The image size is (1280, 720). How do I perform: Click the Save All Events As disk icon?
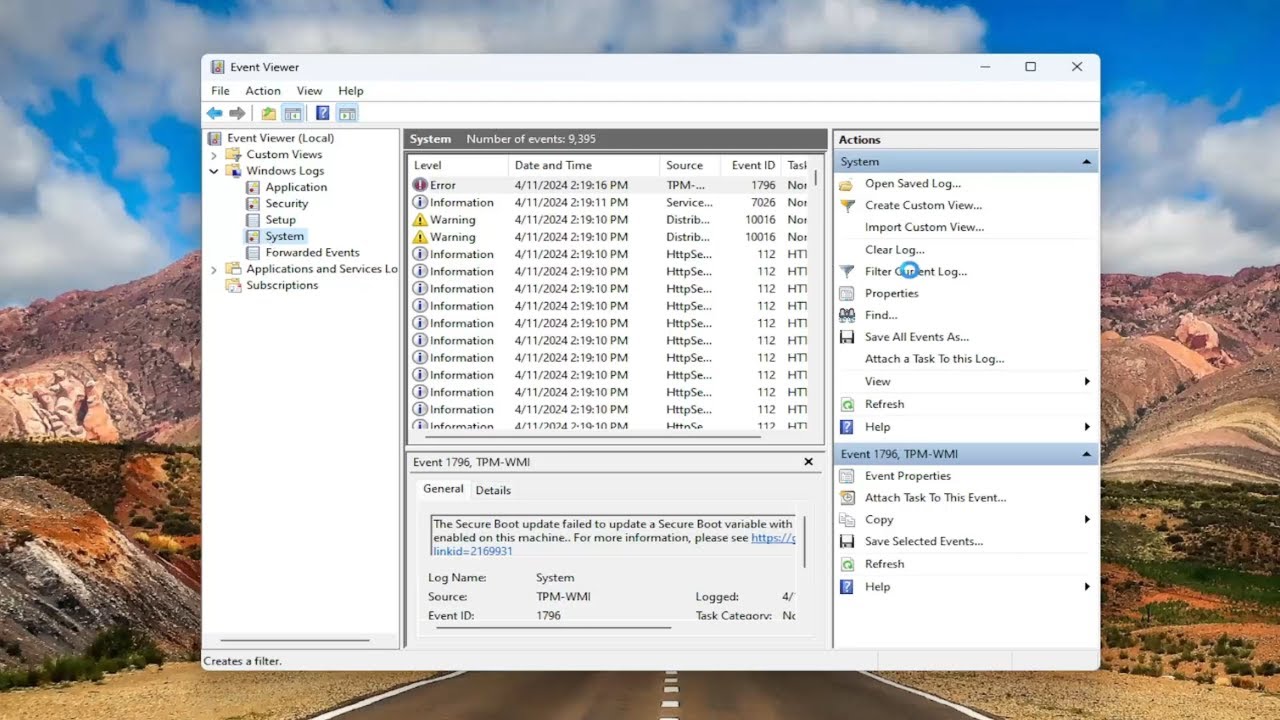846,338
